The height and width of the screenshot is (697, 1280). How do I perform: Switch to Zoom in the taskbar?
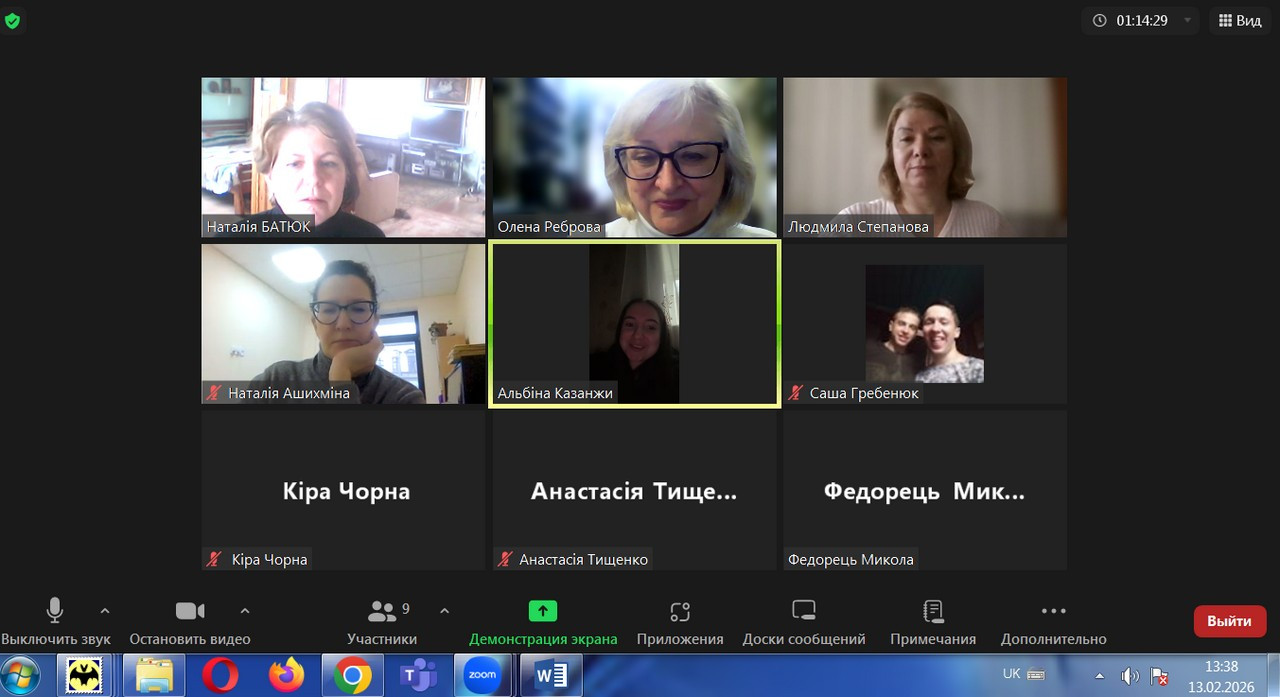tap(482, 676)
